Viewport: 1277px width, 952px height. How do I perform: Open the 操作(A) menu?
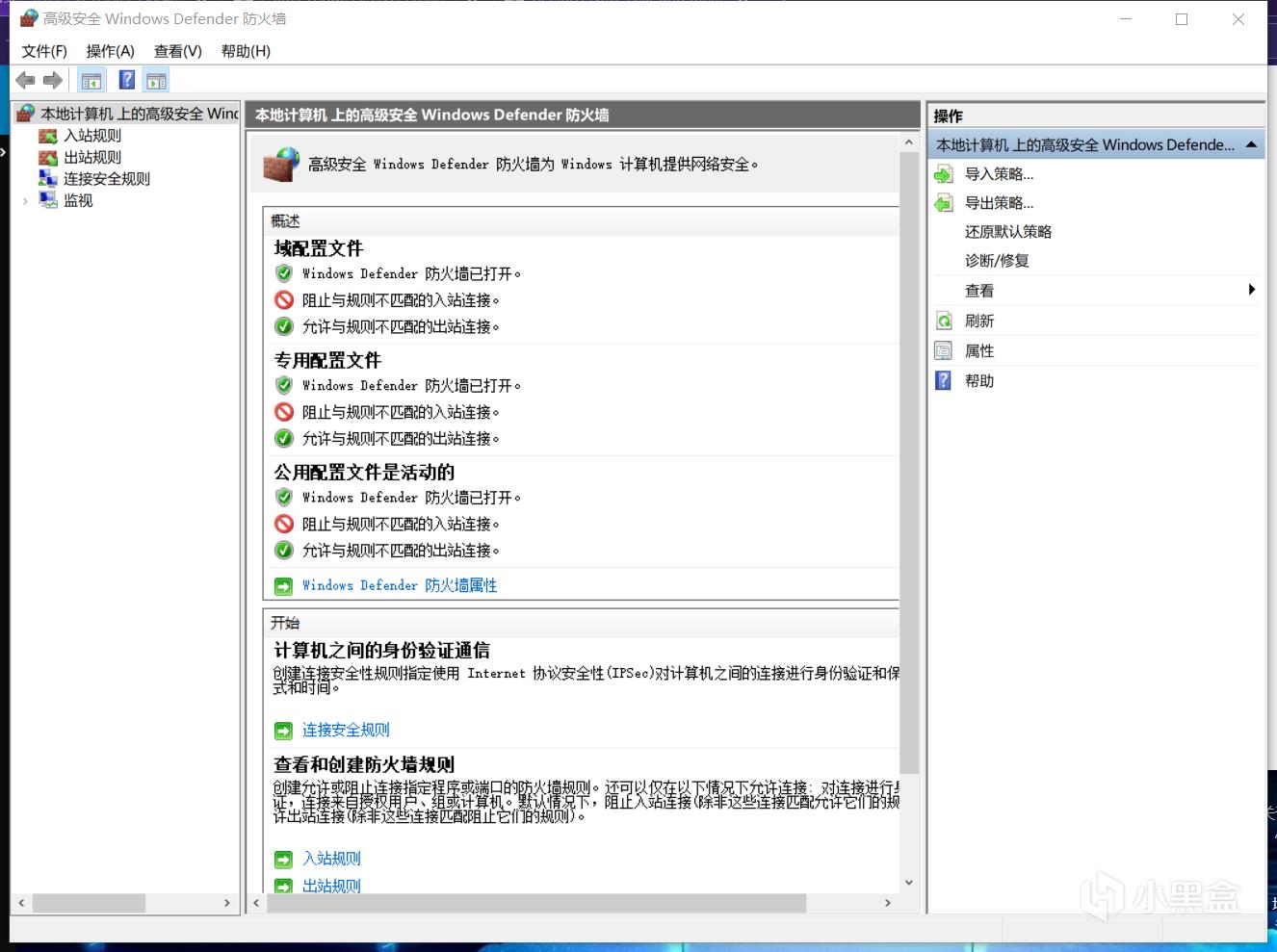pos(110,51)
